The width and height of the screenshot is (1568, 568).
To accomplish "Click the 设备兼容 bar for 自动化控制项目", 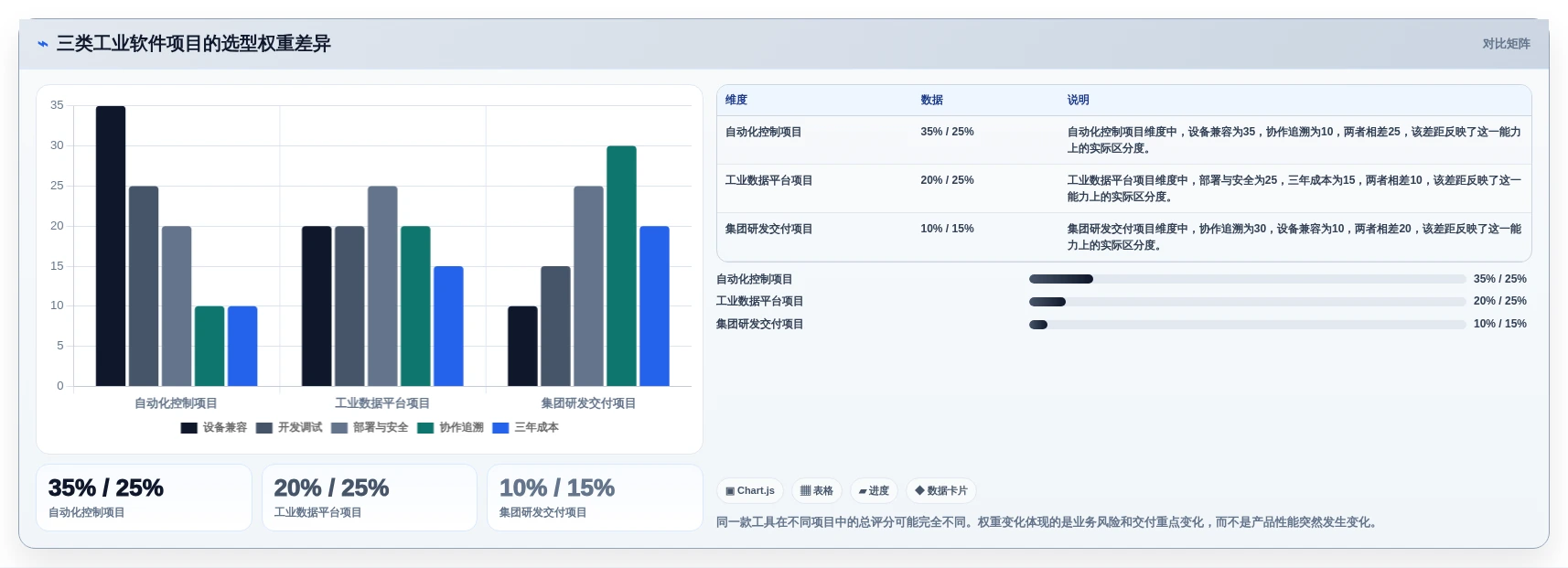I will point(111,246).
